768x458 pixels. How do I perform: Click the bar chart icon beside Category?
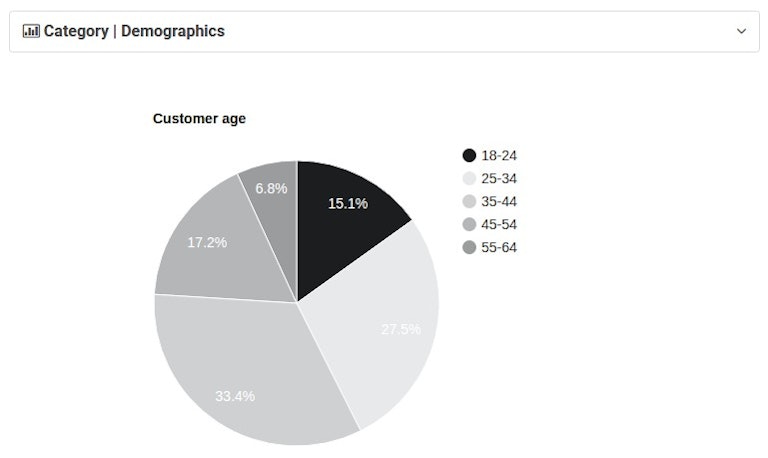pyautogui.click(x=31, y=31)
